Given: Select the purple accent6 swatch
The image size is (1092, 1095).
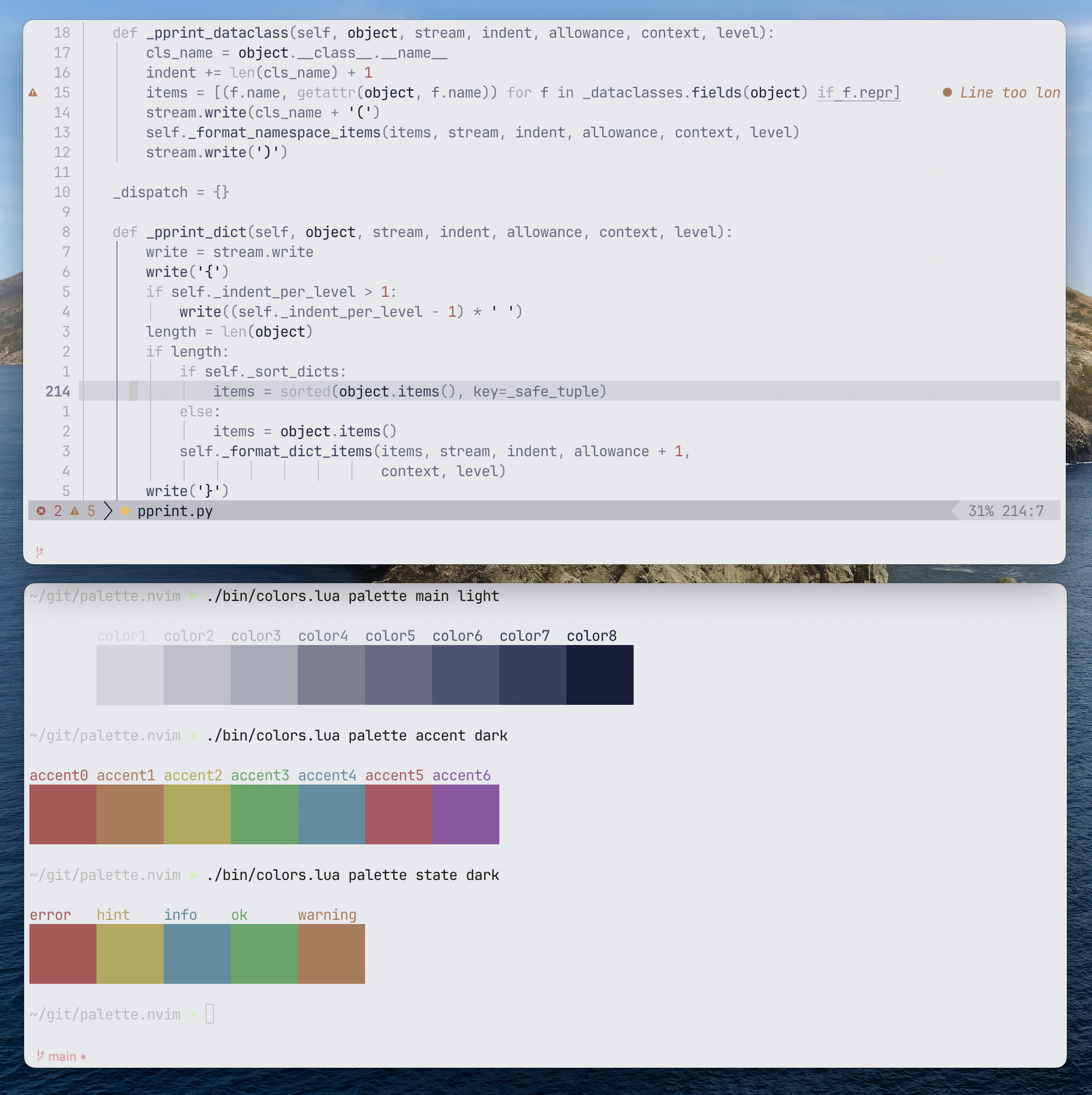Looking at the screenshot, I should pos(465,814).
